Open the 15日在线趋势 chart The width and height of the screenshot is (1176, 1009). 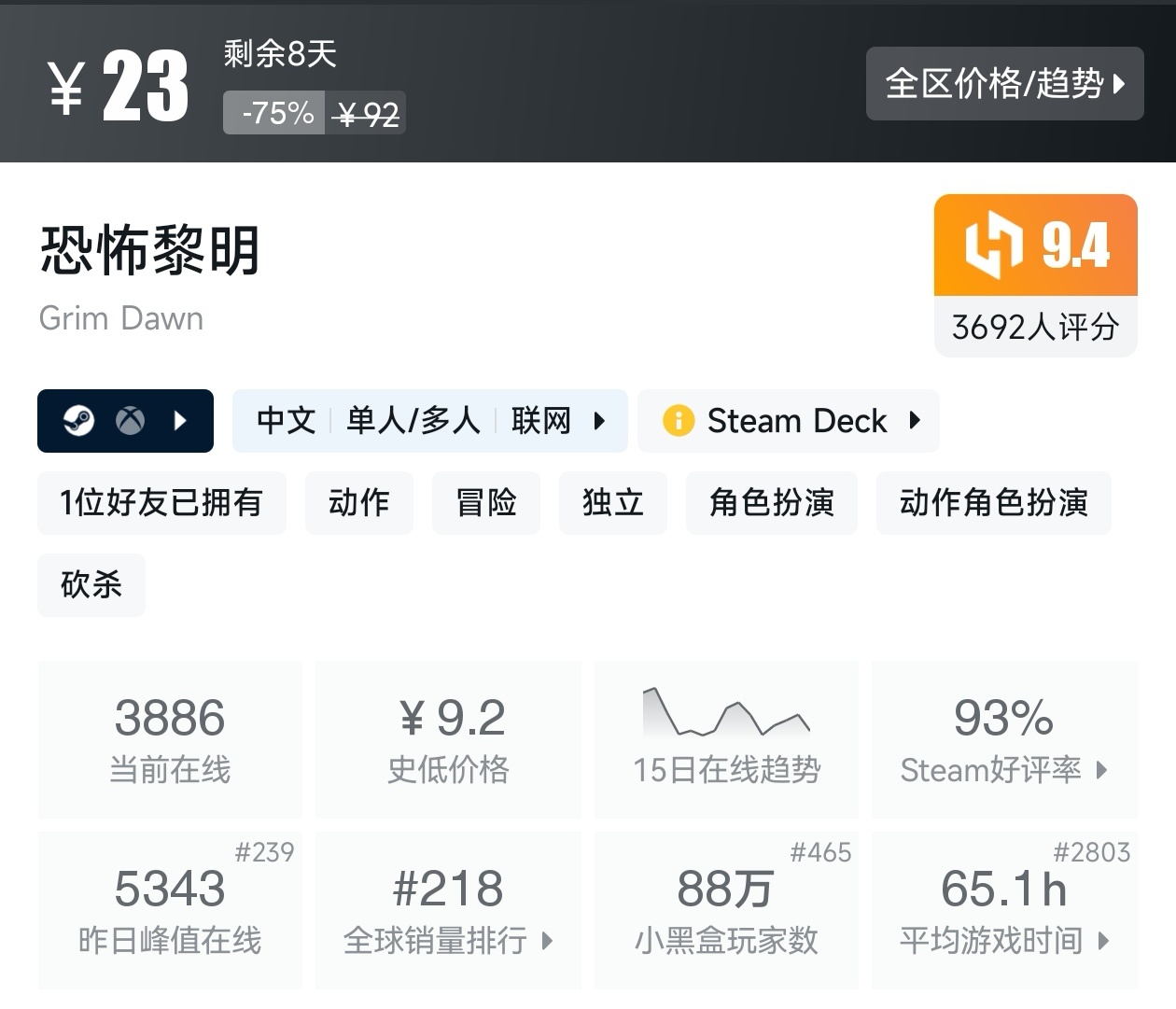coord(726,739)
